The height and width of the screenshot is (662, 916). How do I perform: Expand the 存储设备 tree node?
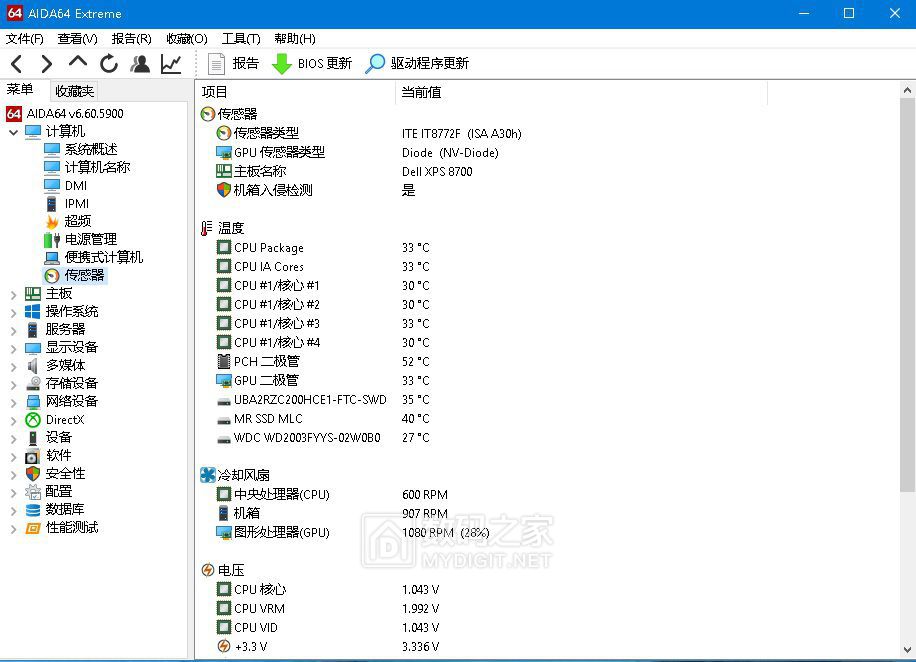click(13, 384)
